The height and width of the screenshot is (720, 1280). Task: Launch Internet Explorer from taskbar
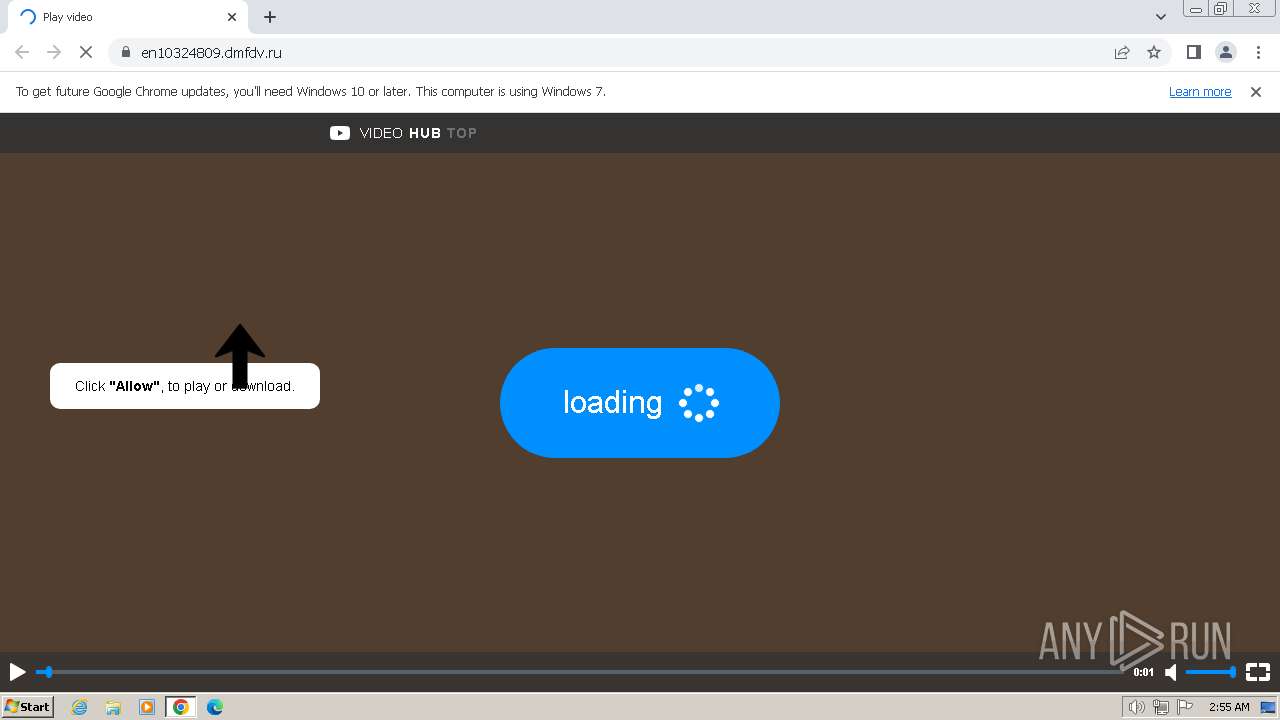80,707
